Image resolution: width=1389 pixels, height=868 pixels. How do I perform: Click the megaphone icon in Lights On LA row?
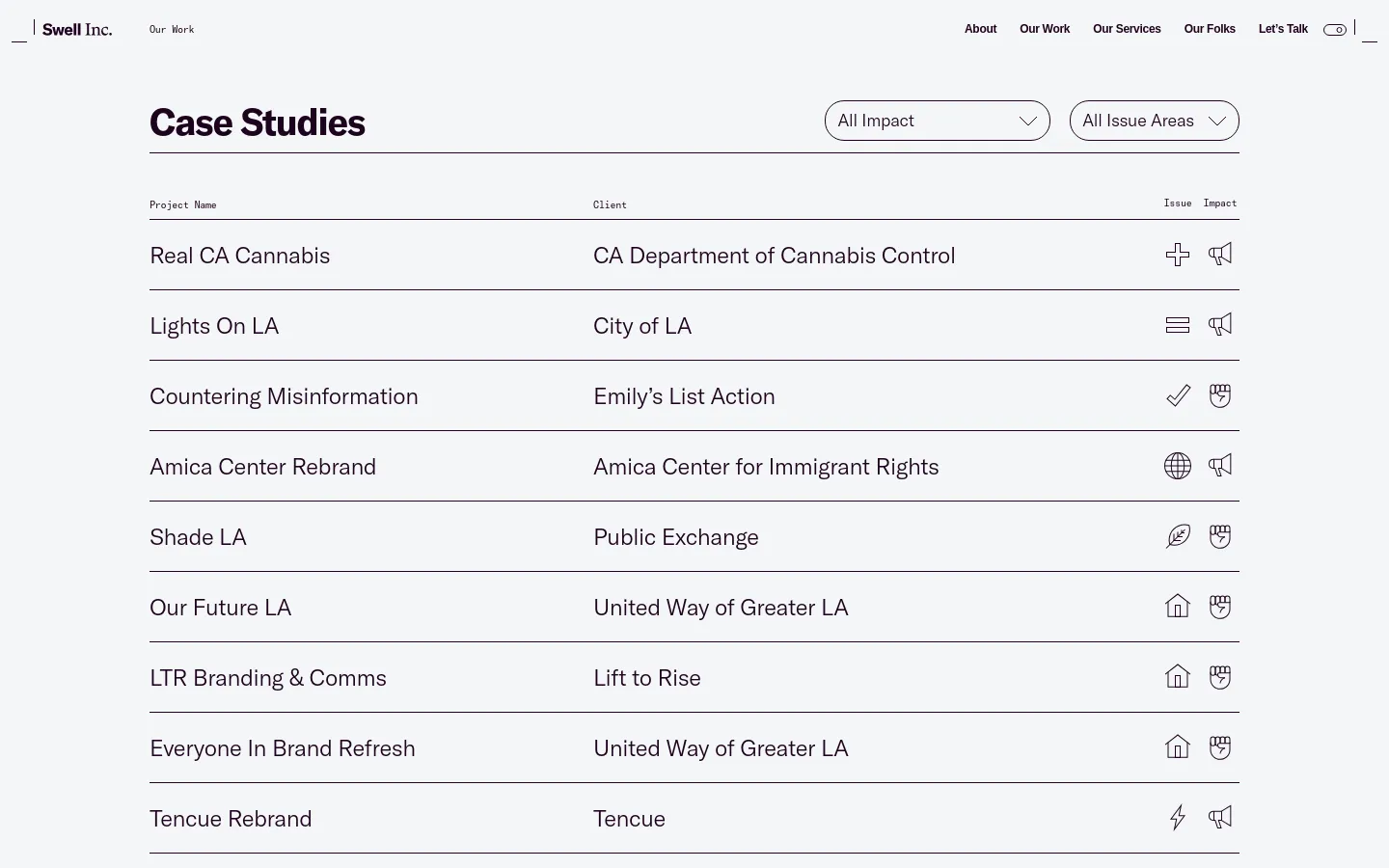pos(1220,325)
